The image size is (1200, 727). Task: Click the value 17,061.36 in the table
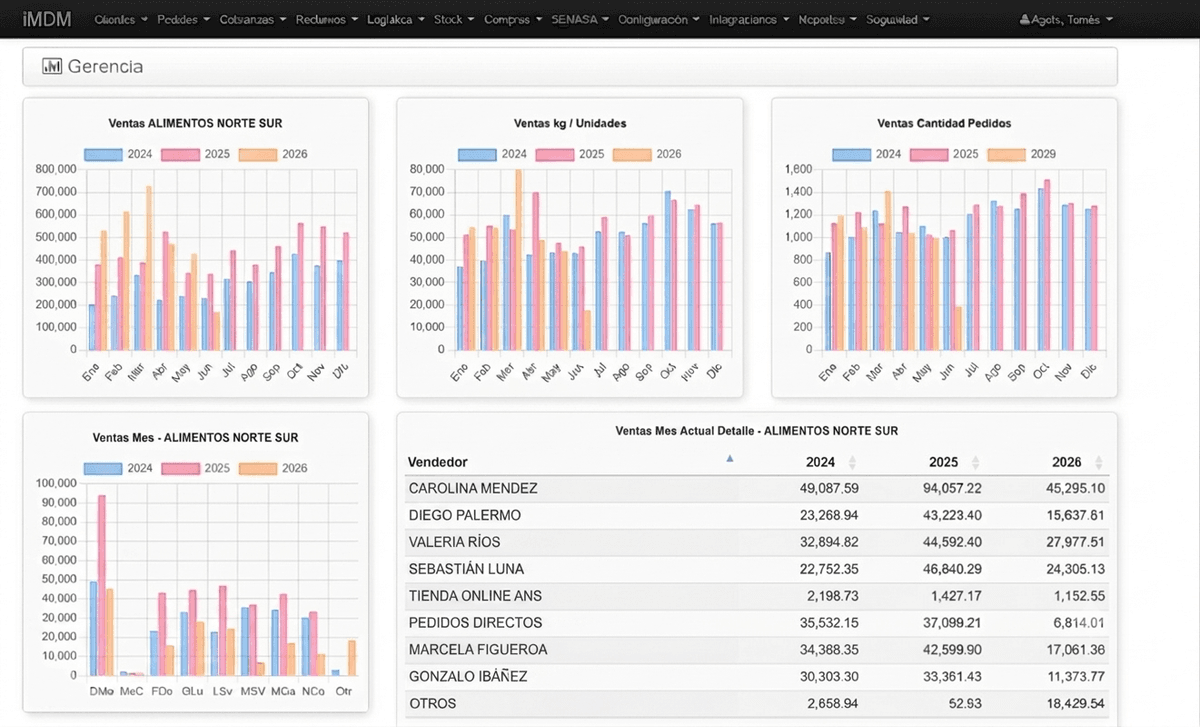(1075, 650)
